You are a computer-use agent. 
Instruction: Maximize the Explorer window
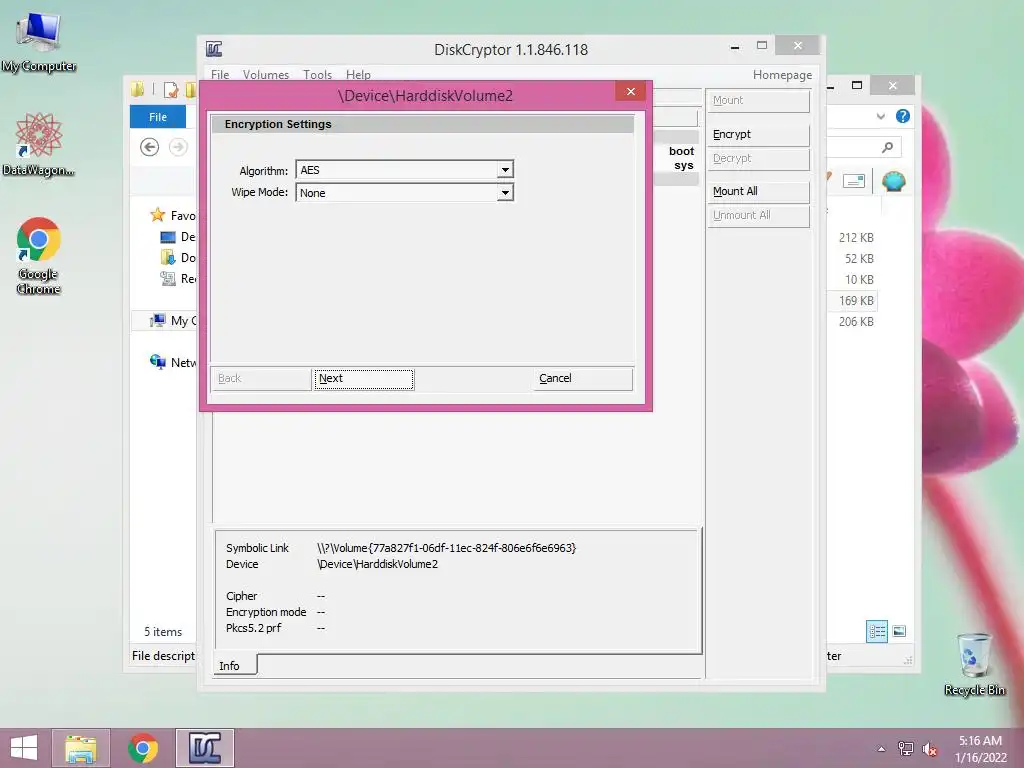click(857, 86)
